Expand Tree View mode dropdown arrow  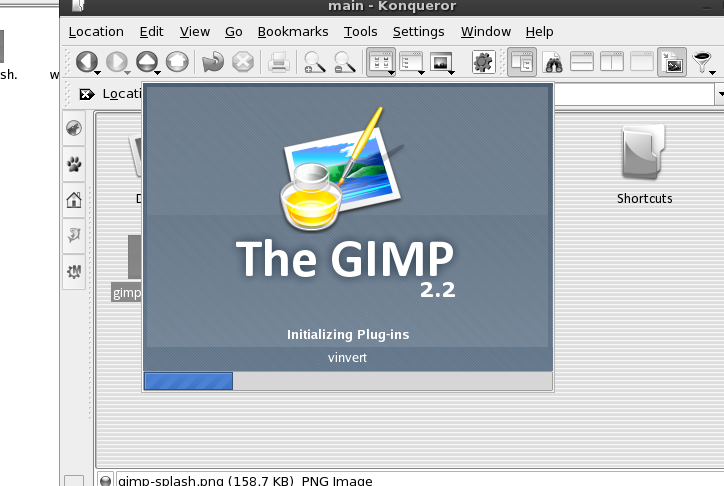point(421,73)
